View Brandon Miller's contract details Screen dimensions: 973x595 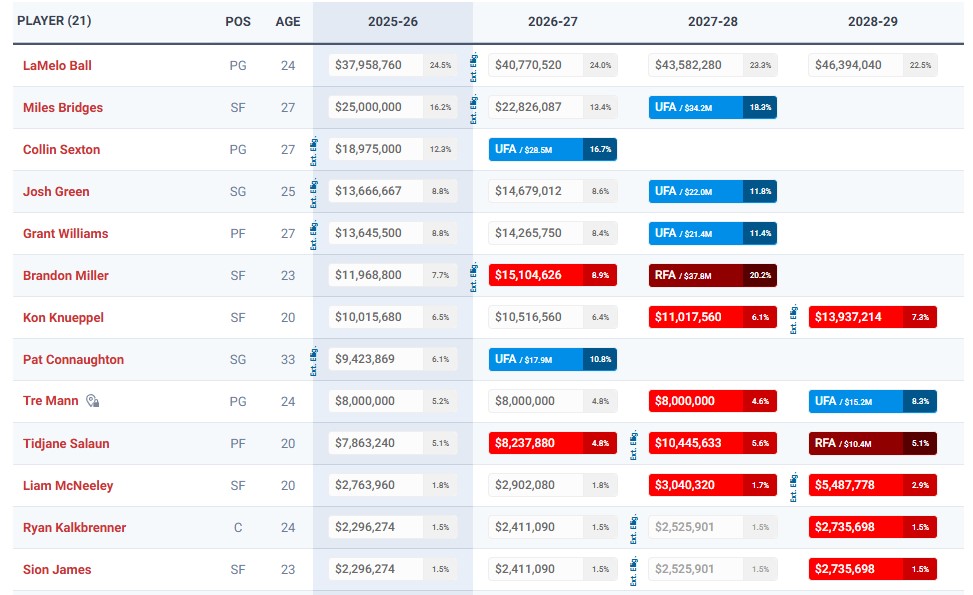pos(66,275)
